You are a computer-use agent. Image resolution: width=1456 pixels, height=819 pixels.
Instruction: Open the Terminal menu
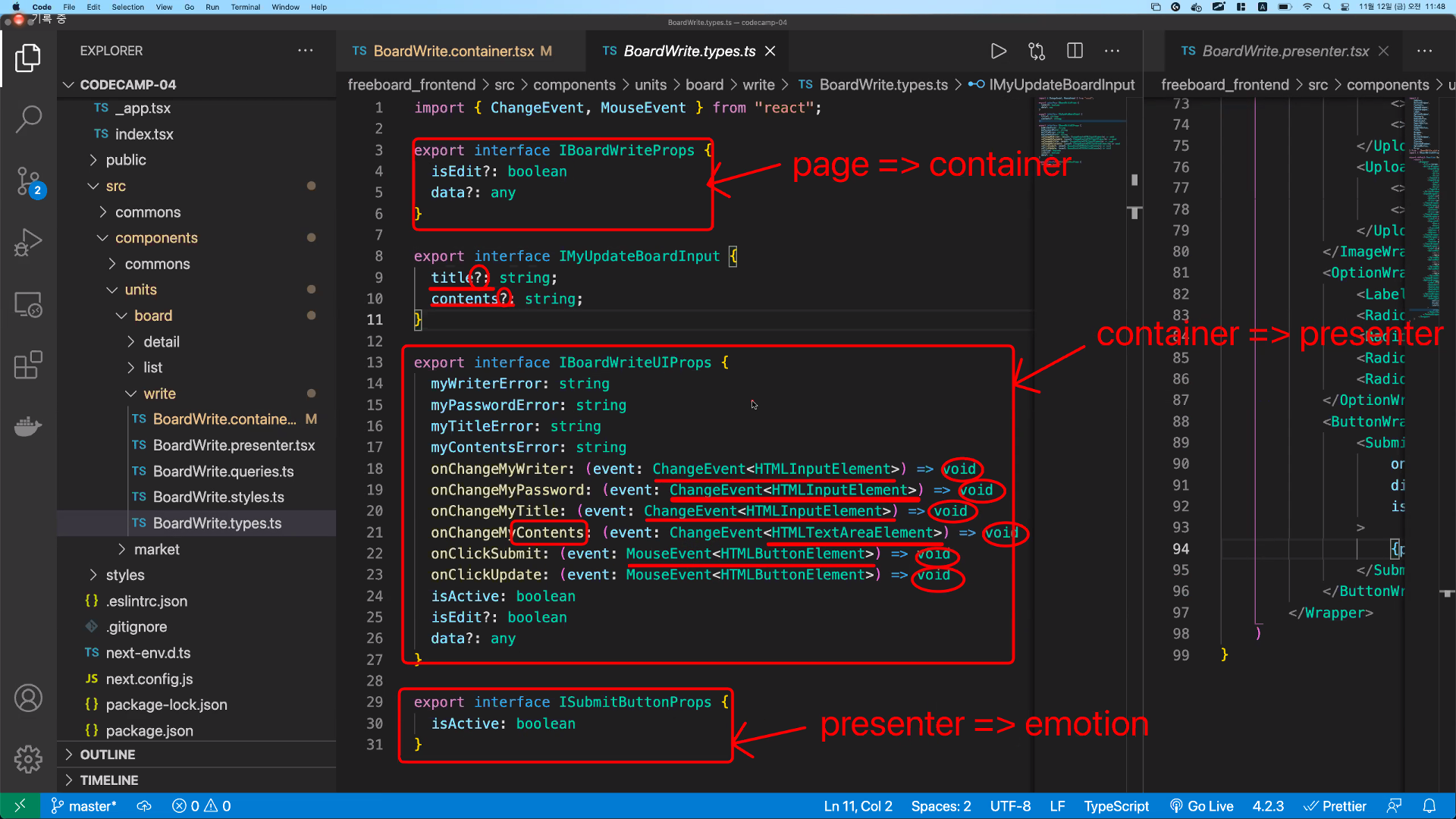pyautogui.click(x=245, y=7)
